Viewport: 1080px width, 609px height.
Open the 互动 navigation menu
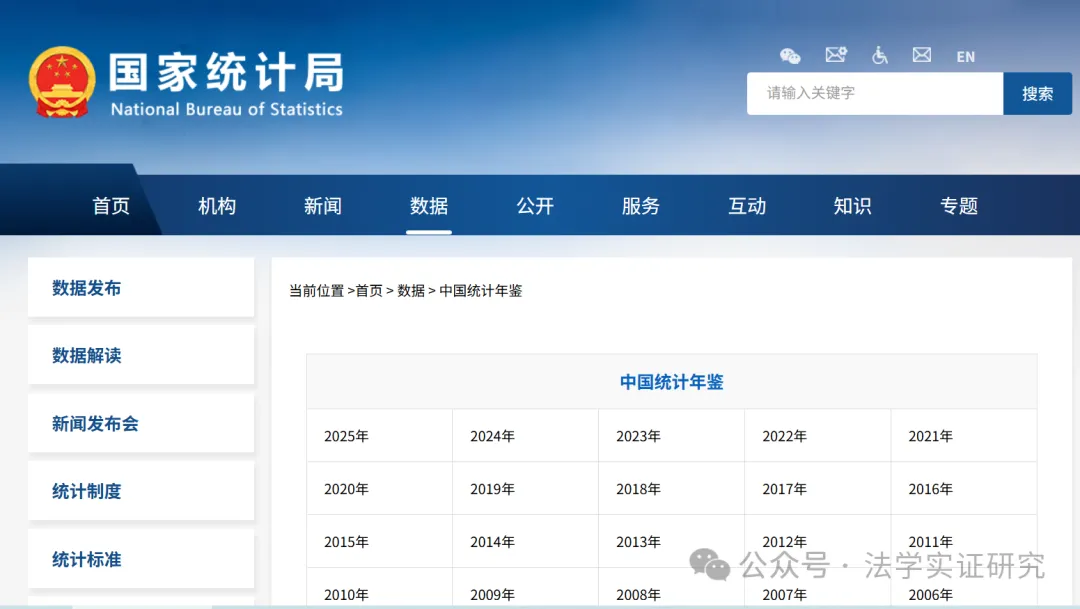pos(747,205)
